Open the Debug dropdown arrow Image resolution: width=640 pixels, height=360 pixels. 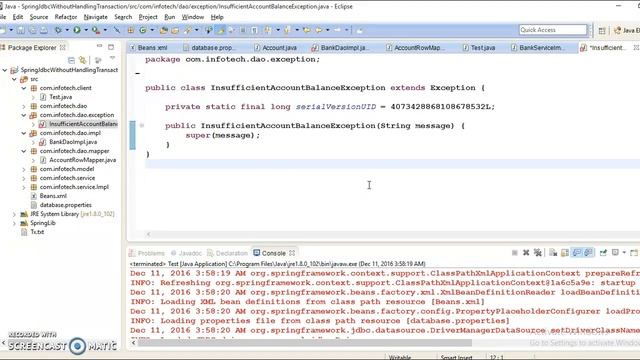point(67,30)
